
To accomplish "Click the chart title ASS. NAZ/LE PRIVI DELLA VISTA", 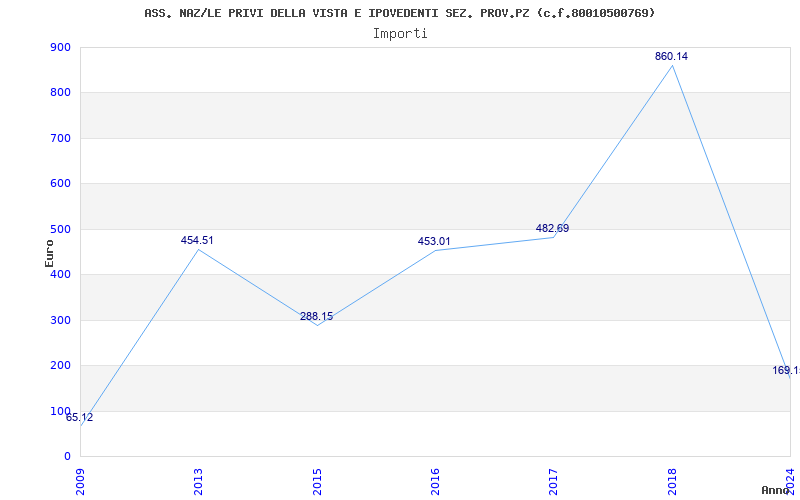I will click(x=399, y=13).
